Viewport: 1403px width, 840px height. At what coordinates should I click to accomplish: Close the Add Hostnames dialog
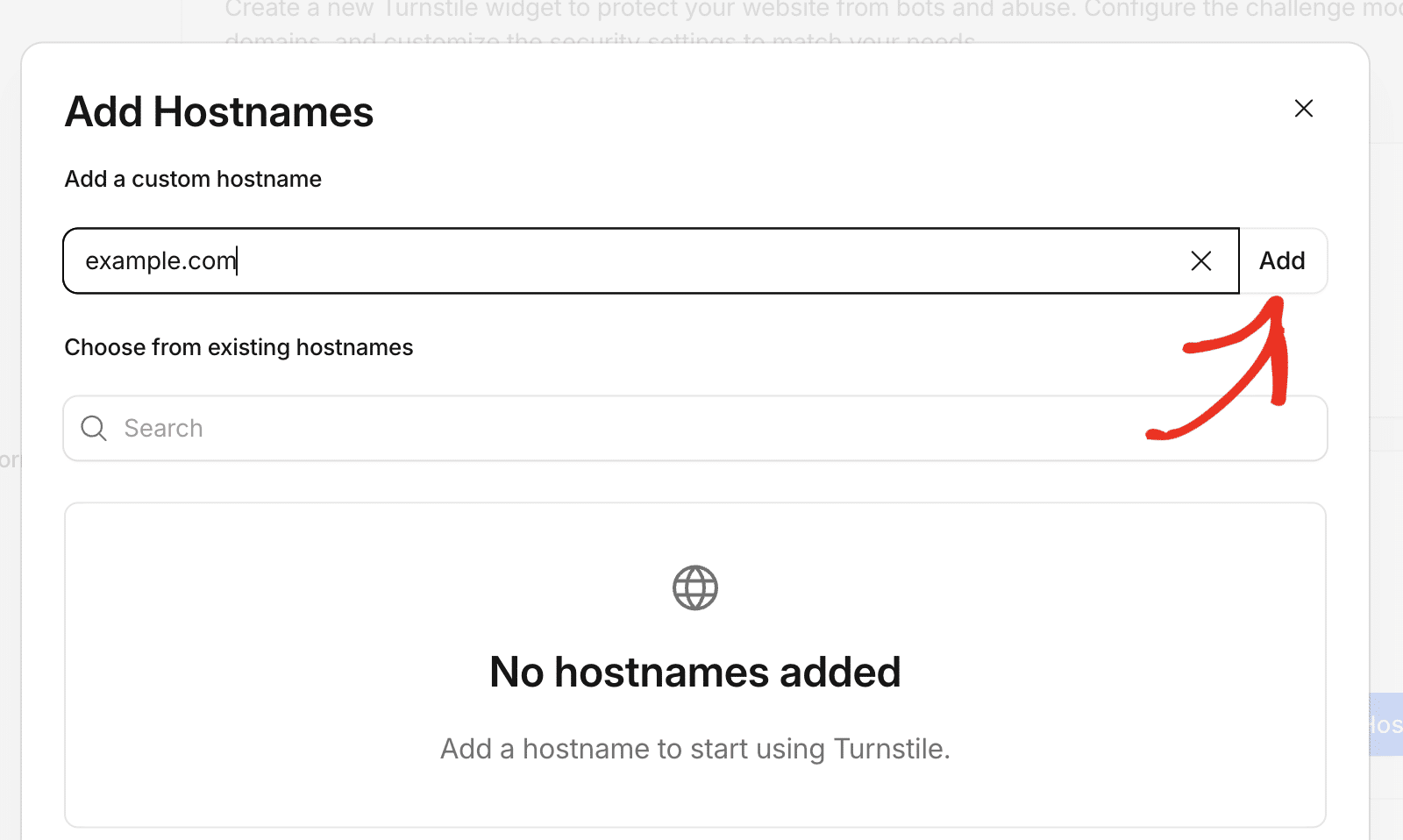pyautogui.click(x=1304, y=109)
